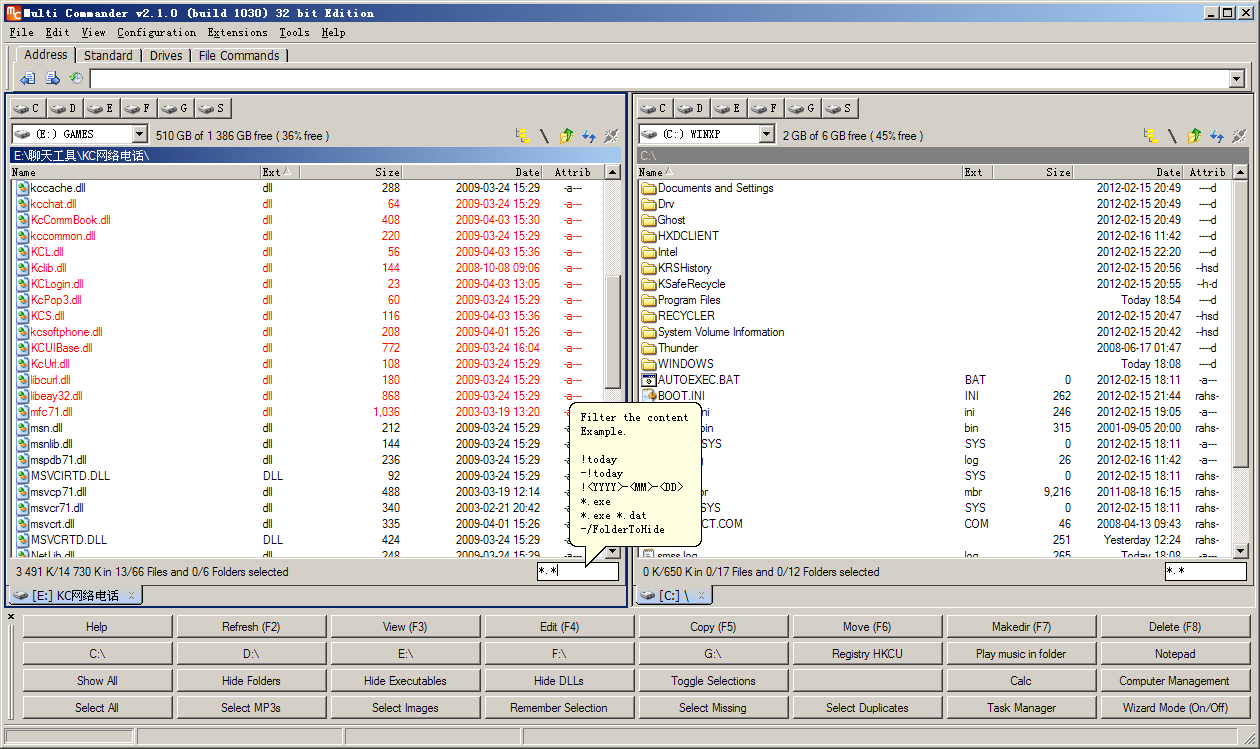Expand the (C:) WINXP drive dropdown
The width and height of the screenshot is (1260, 749).
point(766,134)
